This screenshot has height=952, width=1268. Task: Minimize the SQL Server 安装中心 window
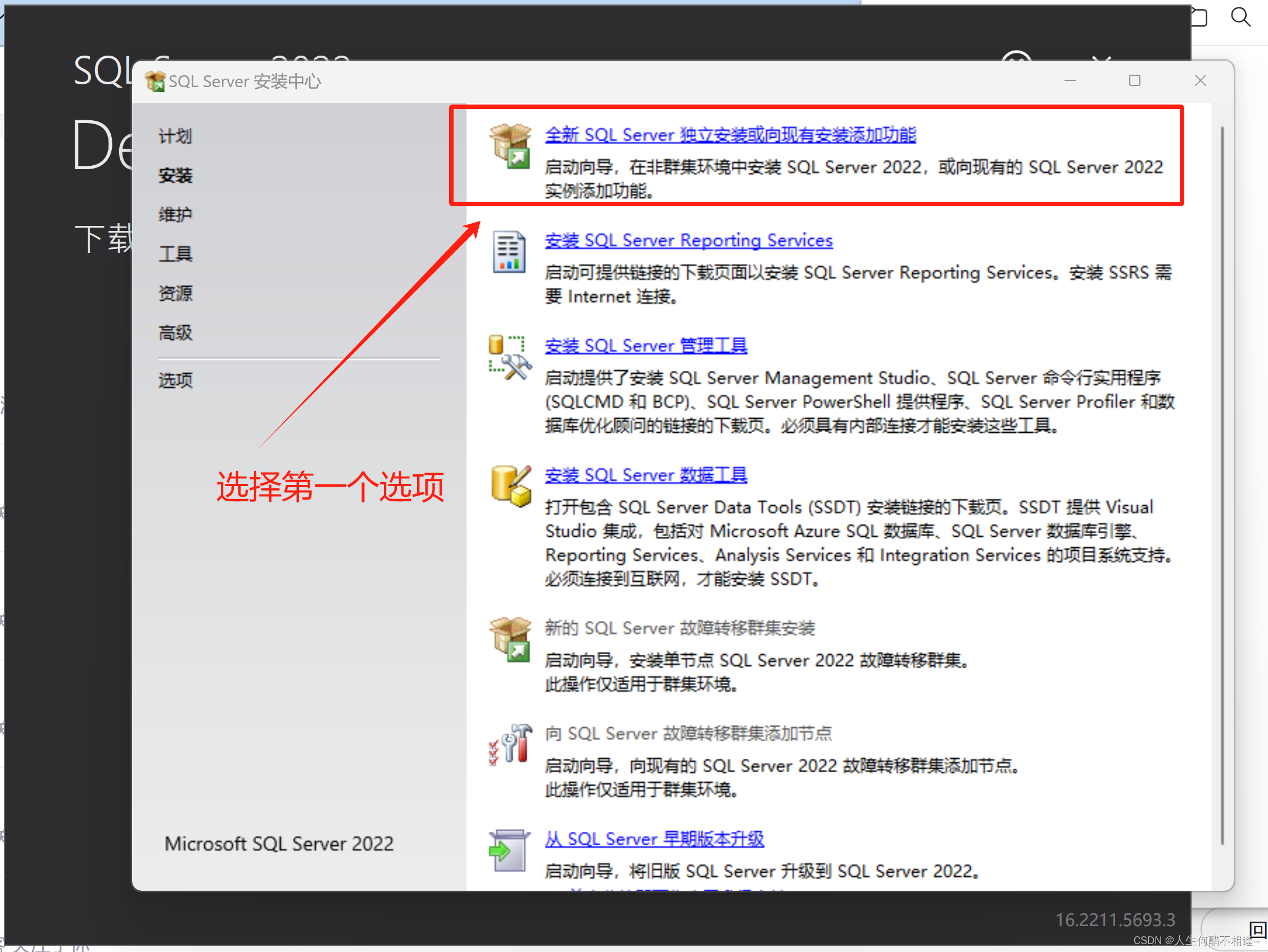point(1070,81)
